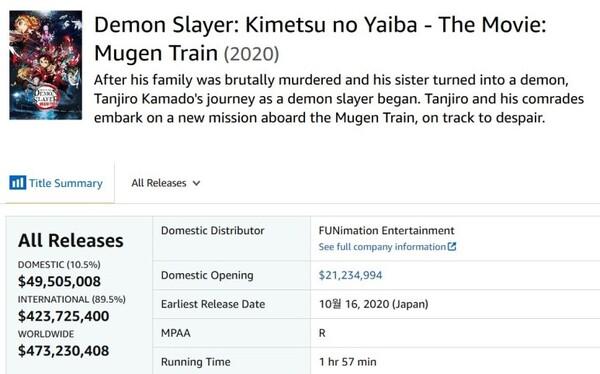Click the Earliest Release Date row label
Image resolution: width=600 pixels, height=374 pixels.
coord(213,304)
